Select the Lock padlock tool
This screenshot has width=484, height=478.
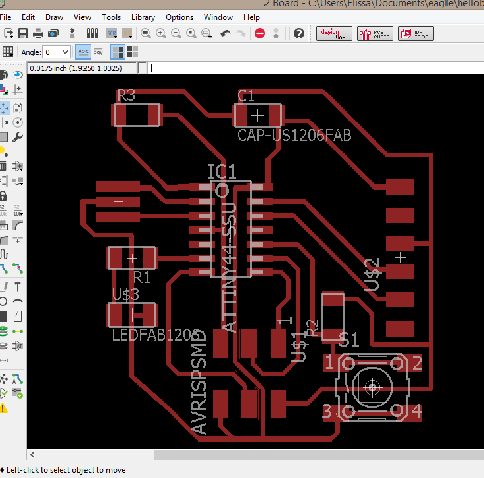[x=3, y=196]
